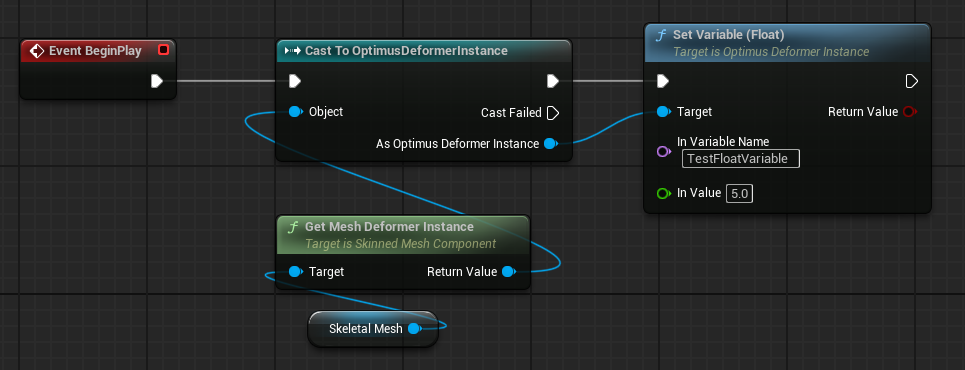Click the purple In Variable Name pin
The image size is (965, 370).
pos(663,151)
